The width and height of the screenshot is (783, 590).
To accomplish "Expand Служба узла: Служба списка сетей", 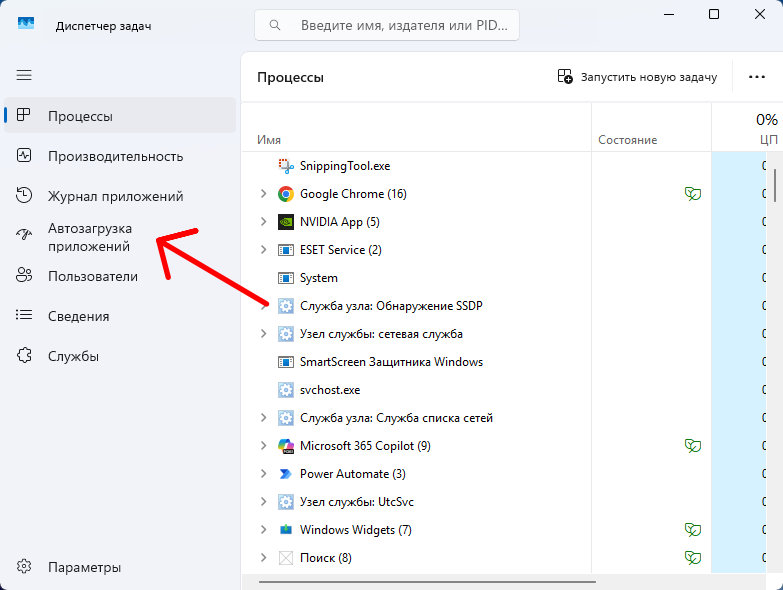I will [263, 418].
